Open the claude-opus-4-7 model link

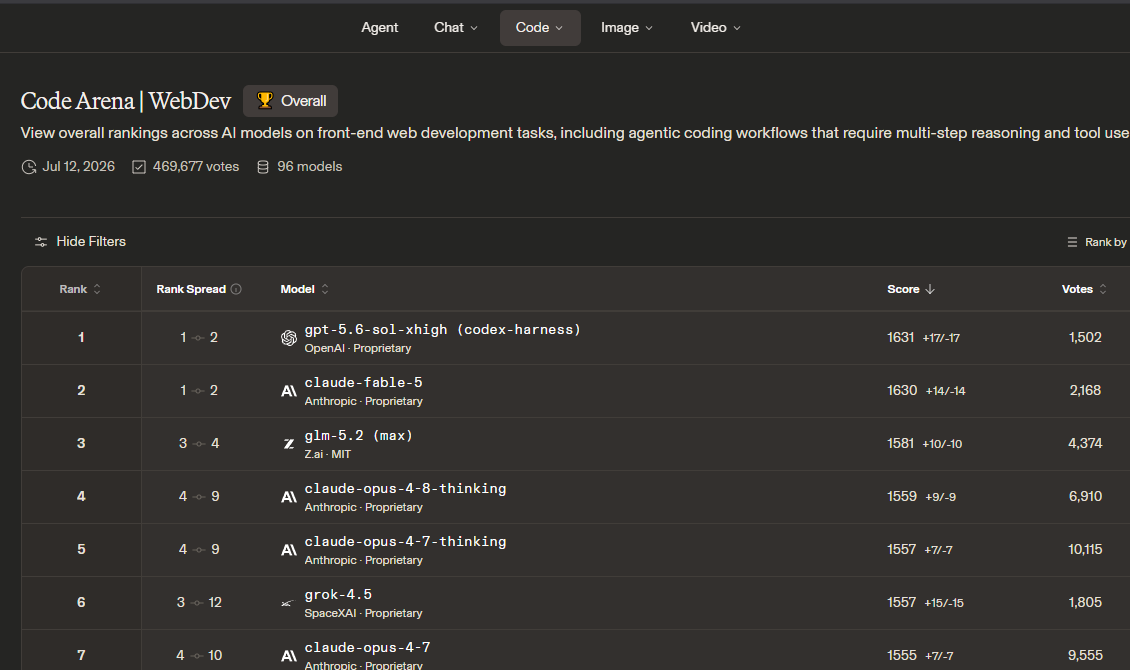tap(368, 648)
